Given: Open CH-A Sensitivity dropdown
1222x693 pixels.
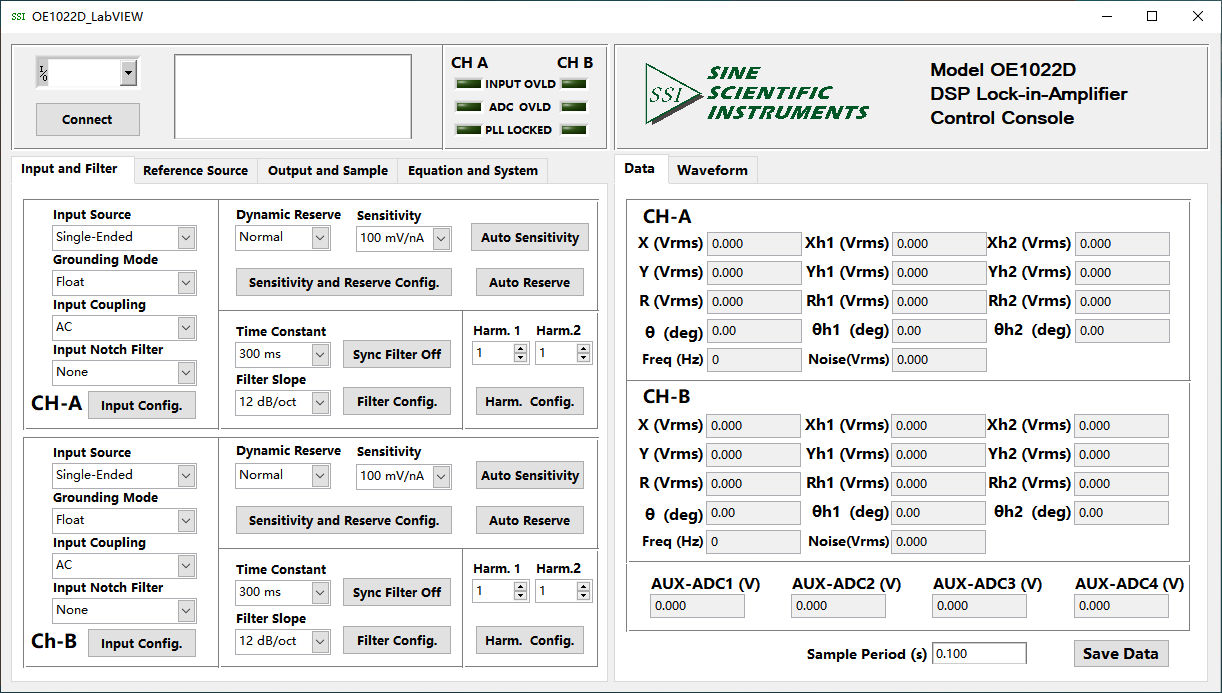Looking at the screenshot, I should point(441,238).
